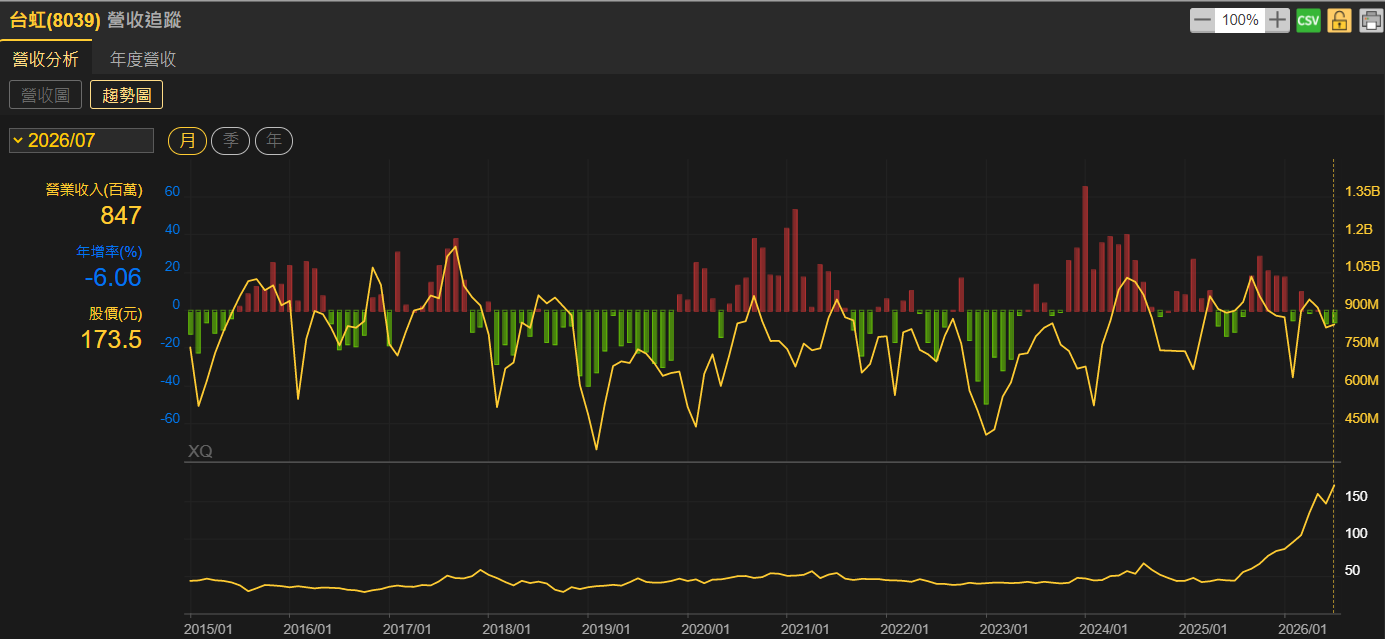Click the 450M right axis value
1385x639 pixels.
[x=1362, y=419]
